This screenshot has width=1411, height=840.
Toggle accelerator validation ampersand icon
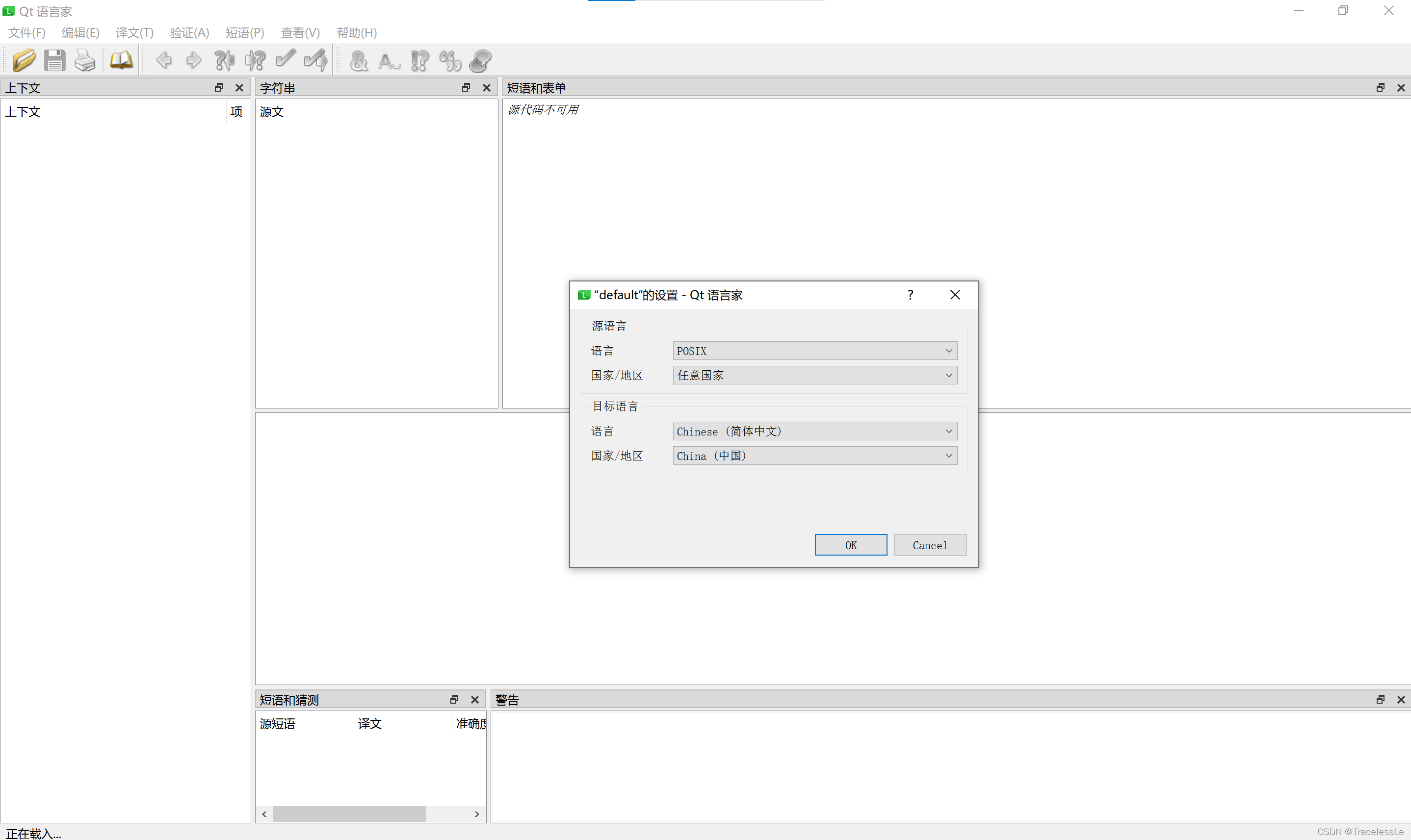pyautogui.click(x=359, y=61)
